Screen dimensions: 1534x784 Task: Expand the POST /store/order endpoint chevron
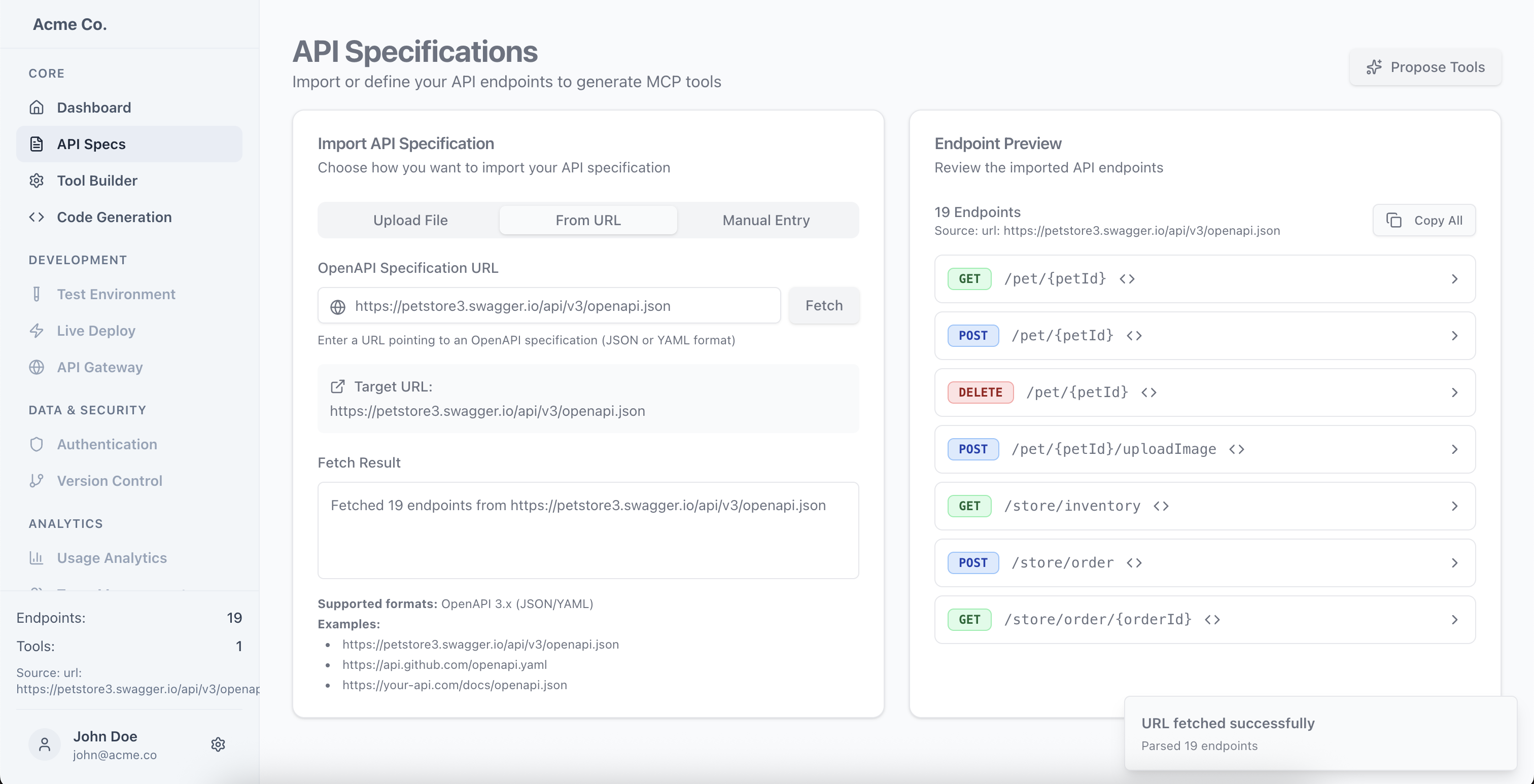pos(1454,563)
